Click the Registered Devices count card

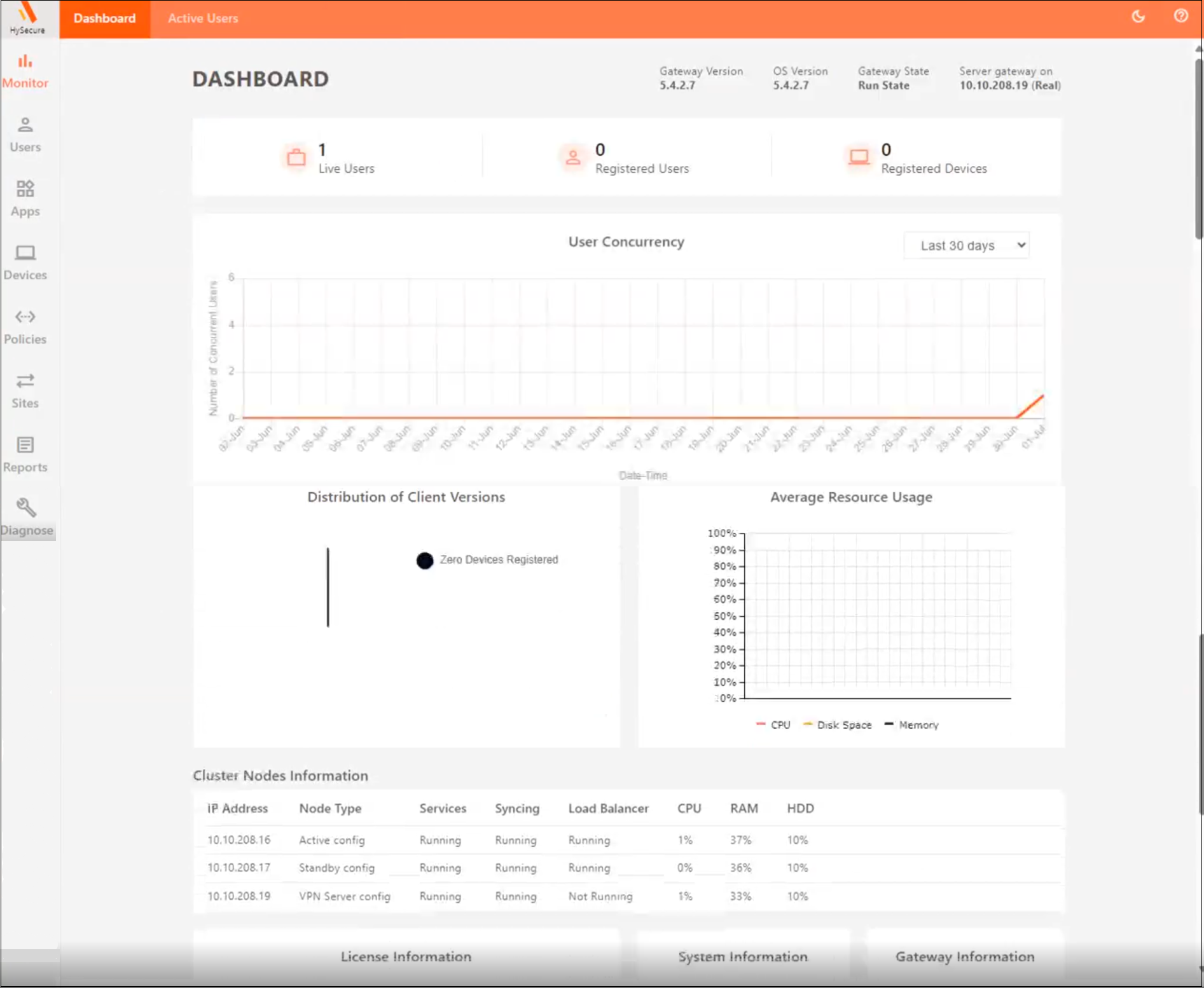[x=916, y=158]
